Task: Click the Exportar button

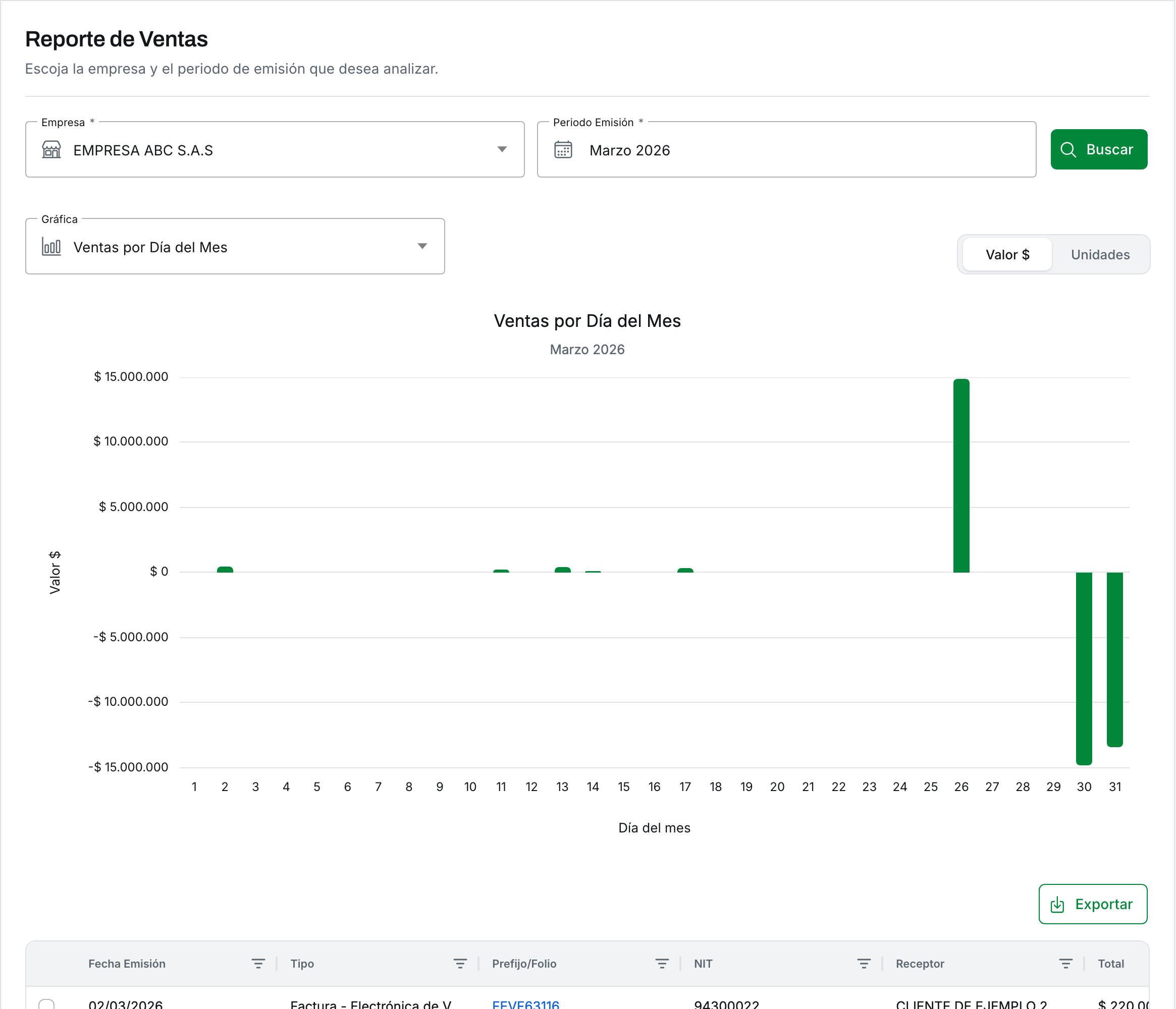Action: point(1093,904)
